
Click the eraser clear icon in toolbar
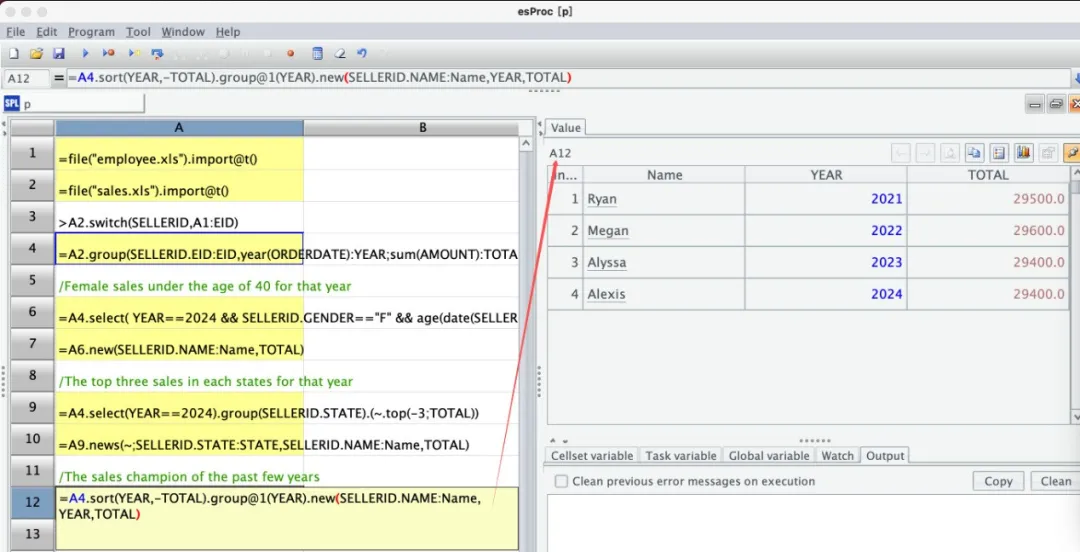click(340, 53)
